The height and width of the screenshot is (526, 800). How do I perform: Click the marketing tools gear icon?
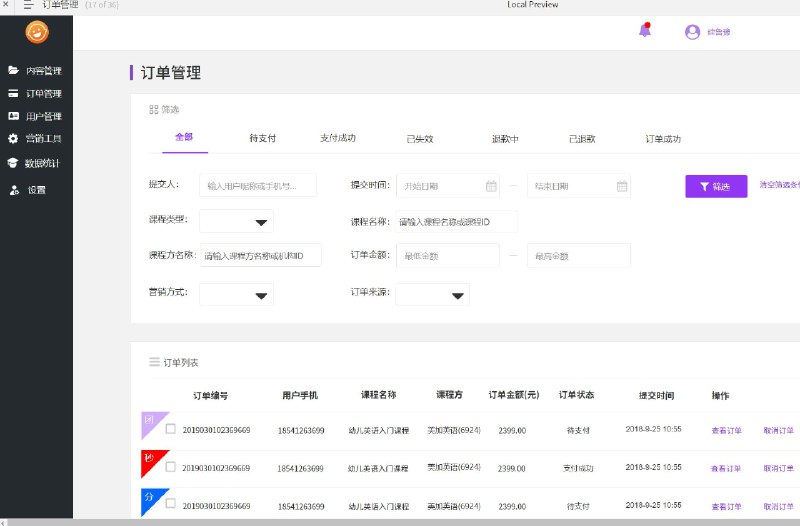click(x=13, y=138)
